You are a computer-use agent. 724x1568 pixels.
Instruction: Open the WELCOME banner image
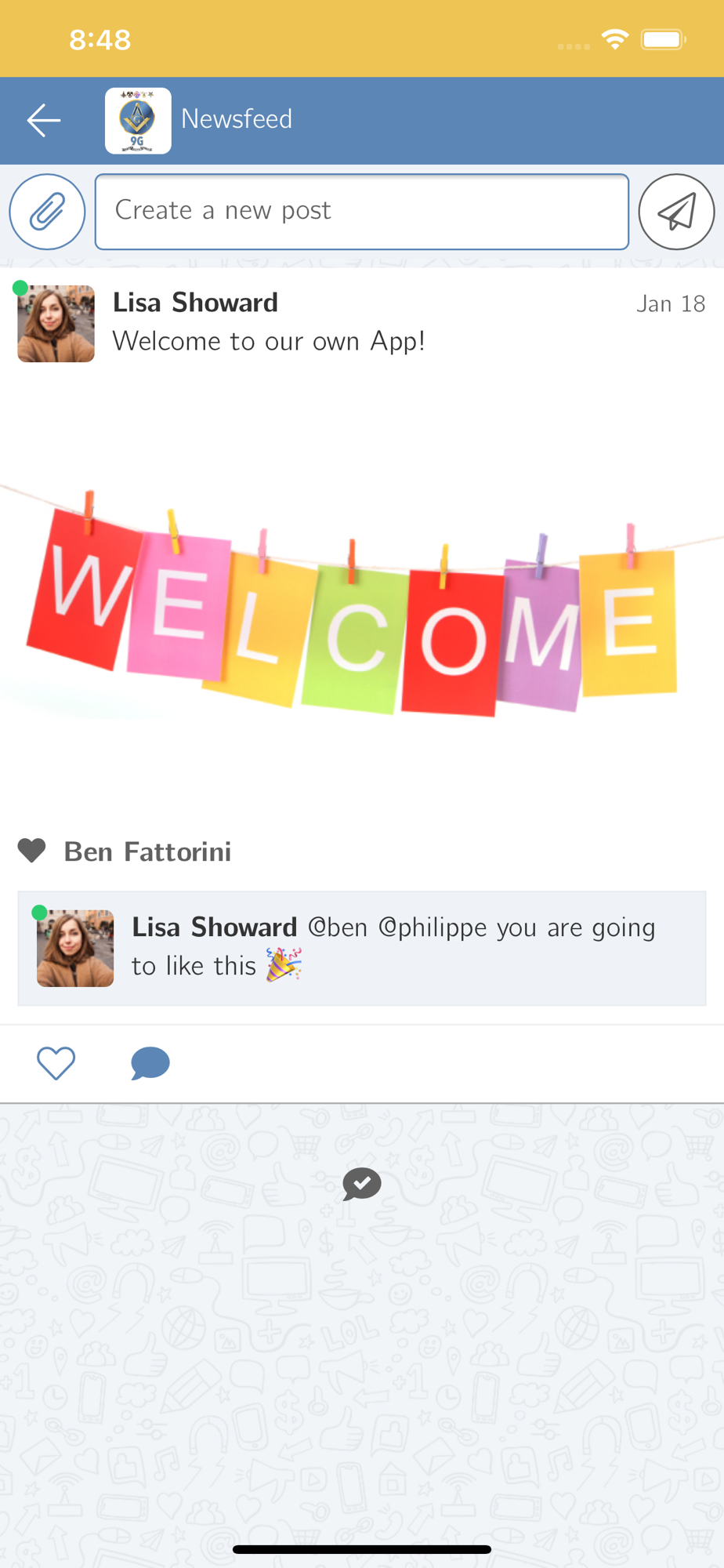[x=362, y=604]
